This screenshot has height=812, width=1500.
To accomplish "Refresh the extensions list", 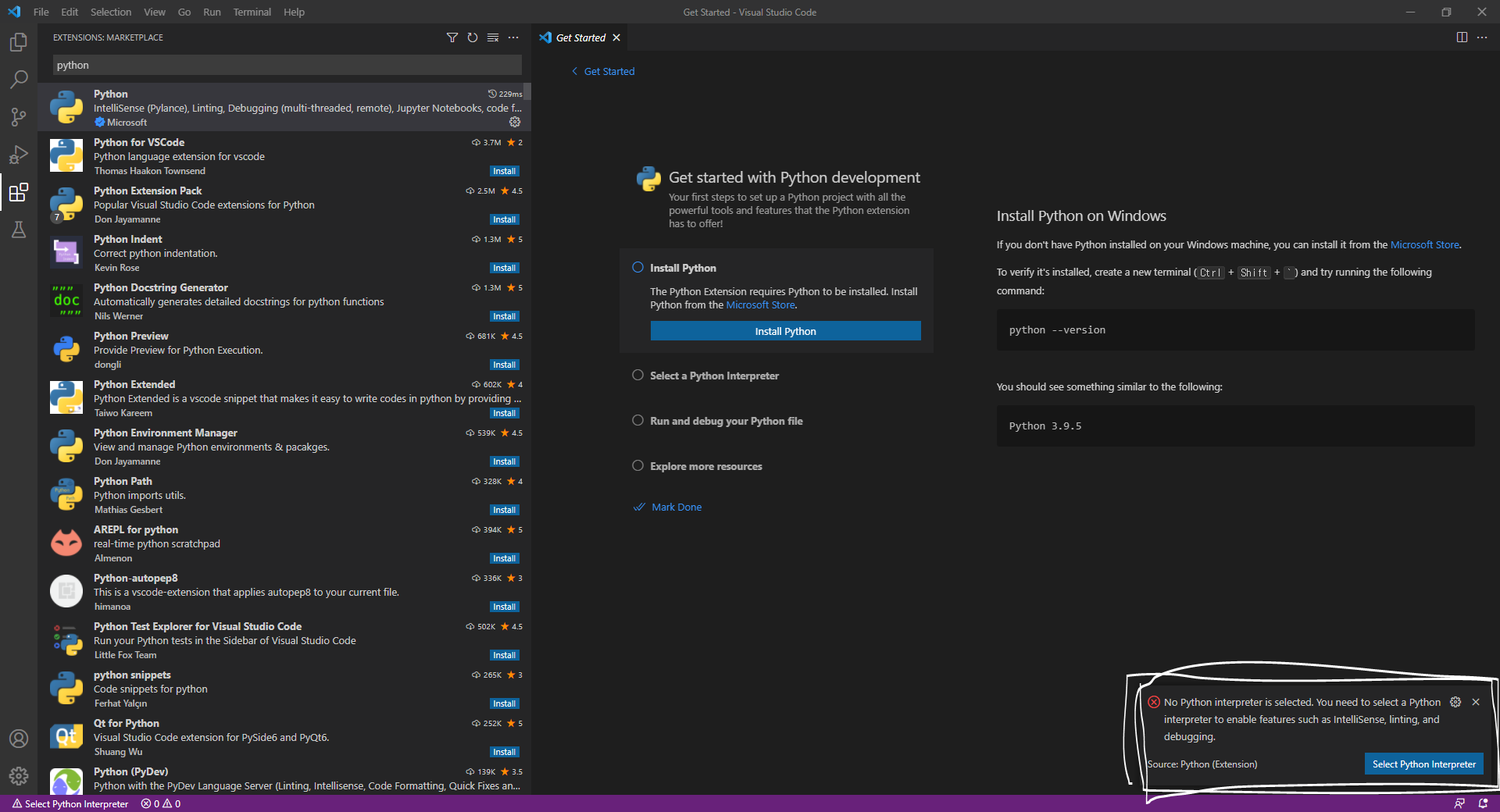I will click(x=473, y=37).
